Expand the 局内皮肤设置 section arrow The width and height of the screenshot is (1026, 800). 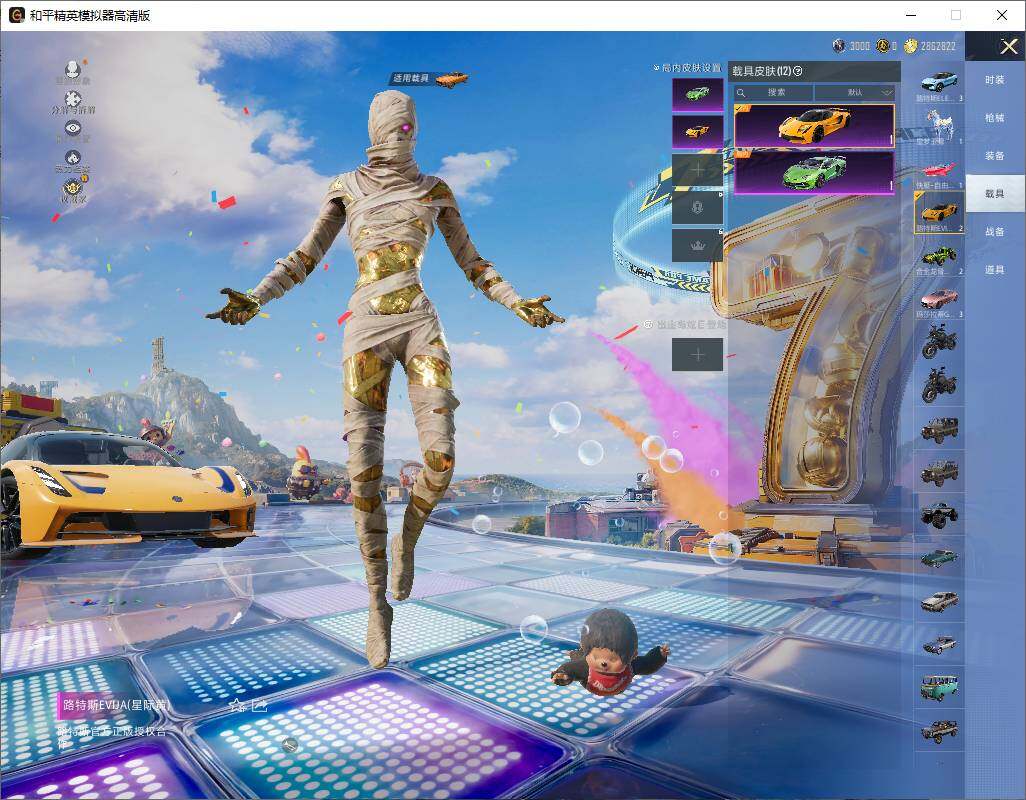coord(656,67)
